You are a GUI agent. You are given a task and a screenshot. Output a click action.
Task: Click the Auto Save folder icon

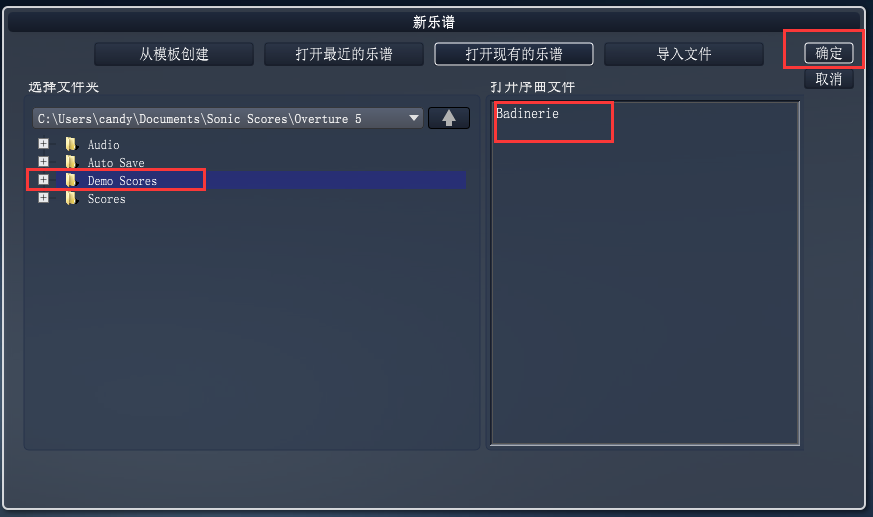click(71, 163)
